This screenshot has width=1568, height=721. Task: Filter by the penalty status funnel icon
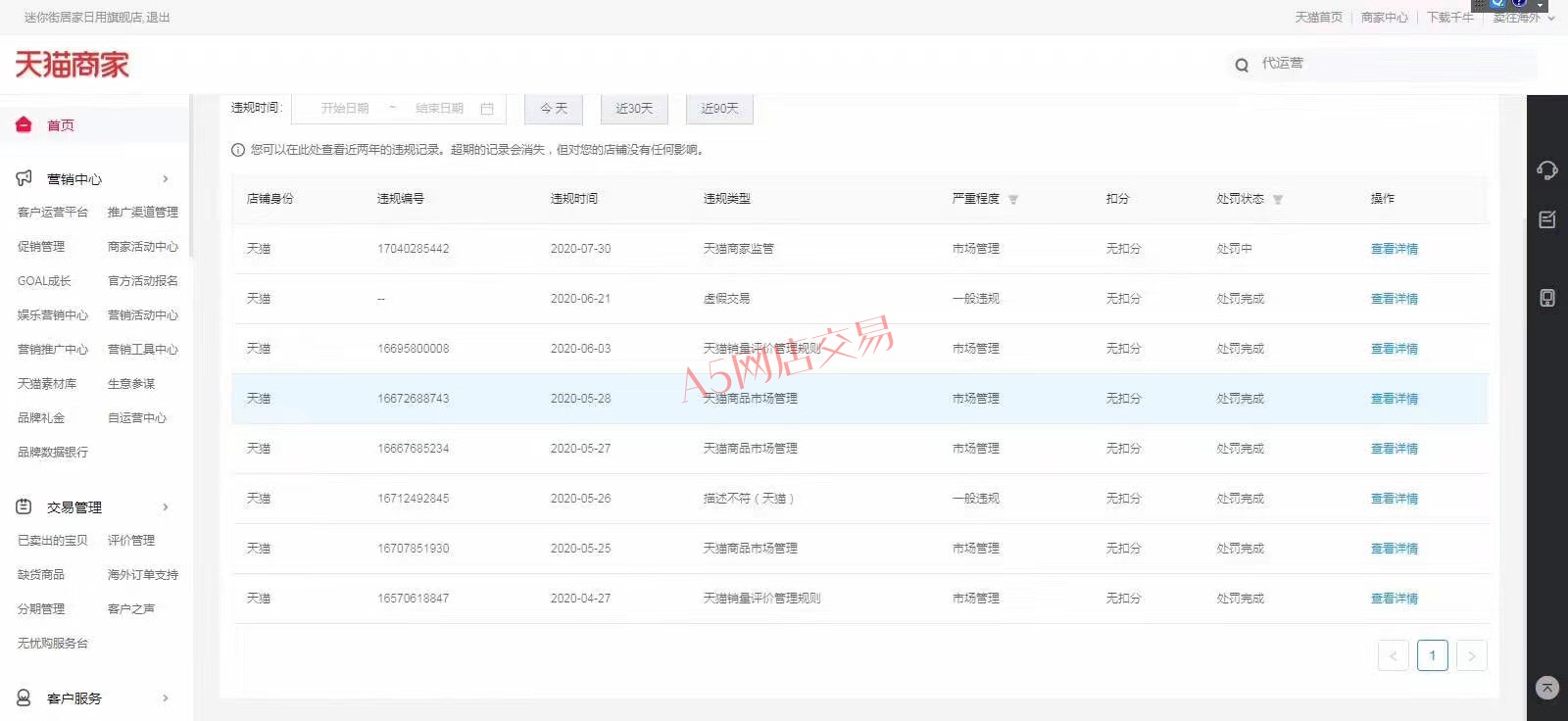[1278, 199]
